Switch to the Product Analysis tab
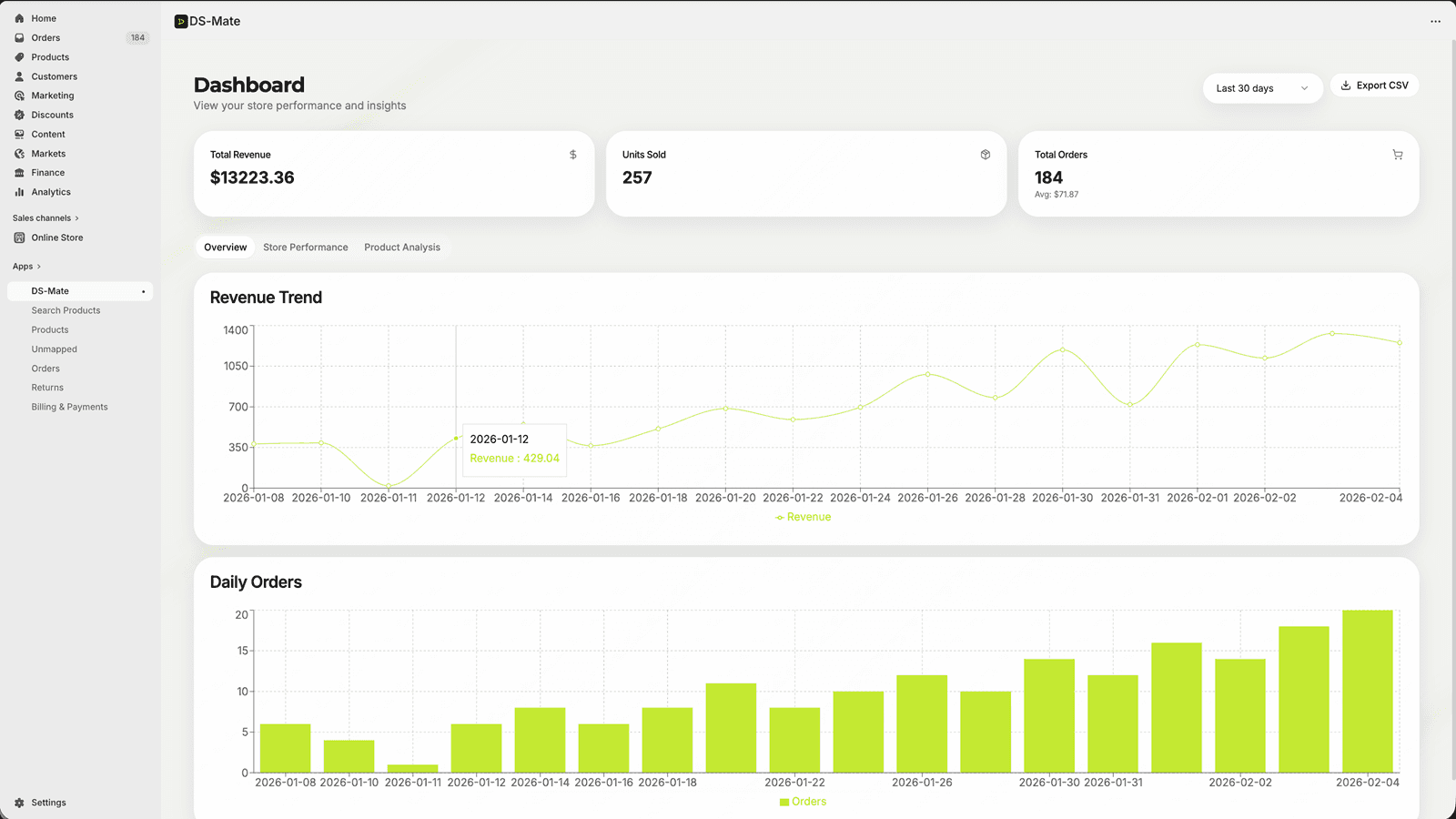 coord(402,248)
